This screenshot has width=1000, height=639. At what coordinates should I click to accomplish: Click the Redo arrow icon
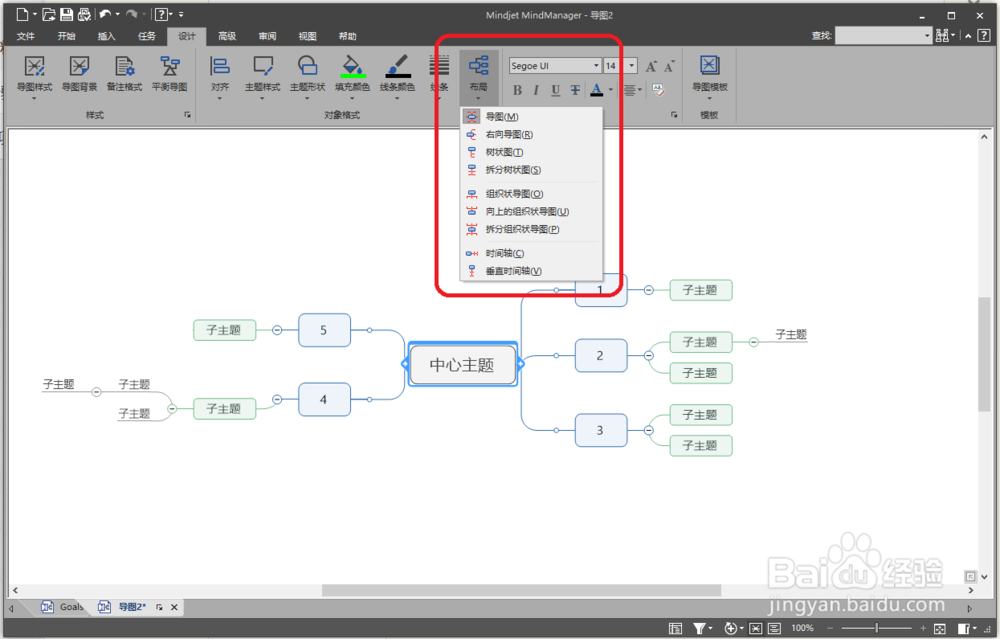tap(131, 14)
